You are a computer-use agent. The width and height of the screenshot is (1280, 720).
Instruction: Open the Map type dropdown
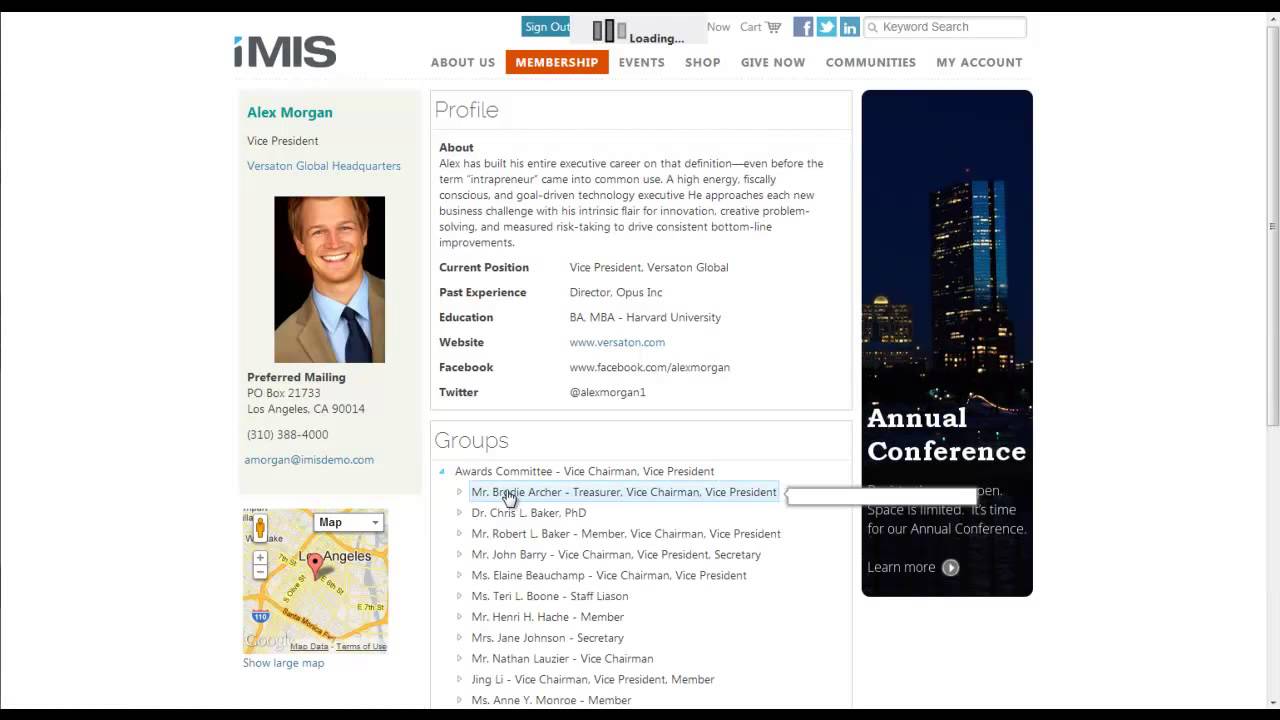[348, 522]
